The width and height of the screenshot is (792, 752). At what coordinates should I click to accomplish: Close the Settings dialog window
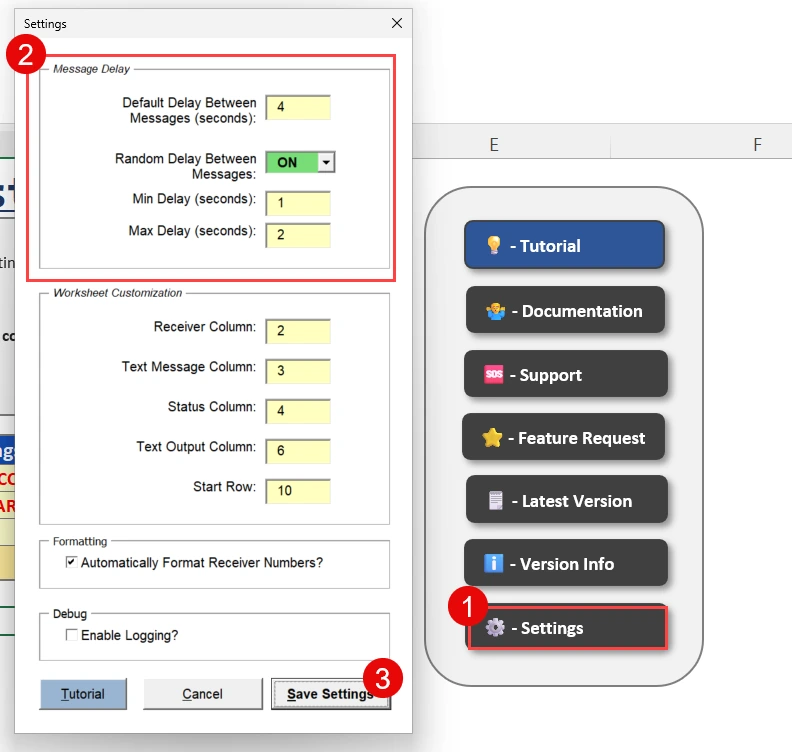pyautogui.click(x=397, y=23)
